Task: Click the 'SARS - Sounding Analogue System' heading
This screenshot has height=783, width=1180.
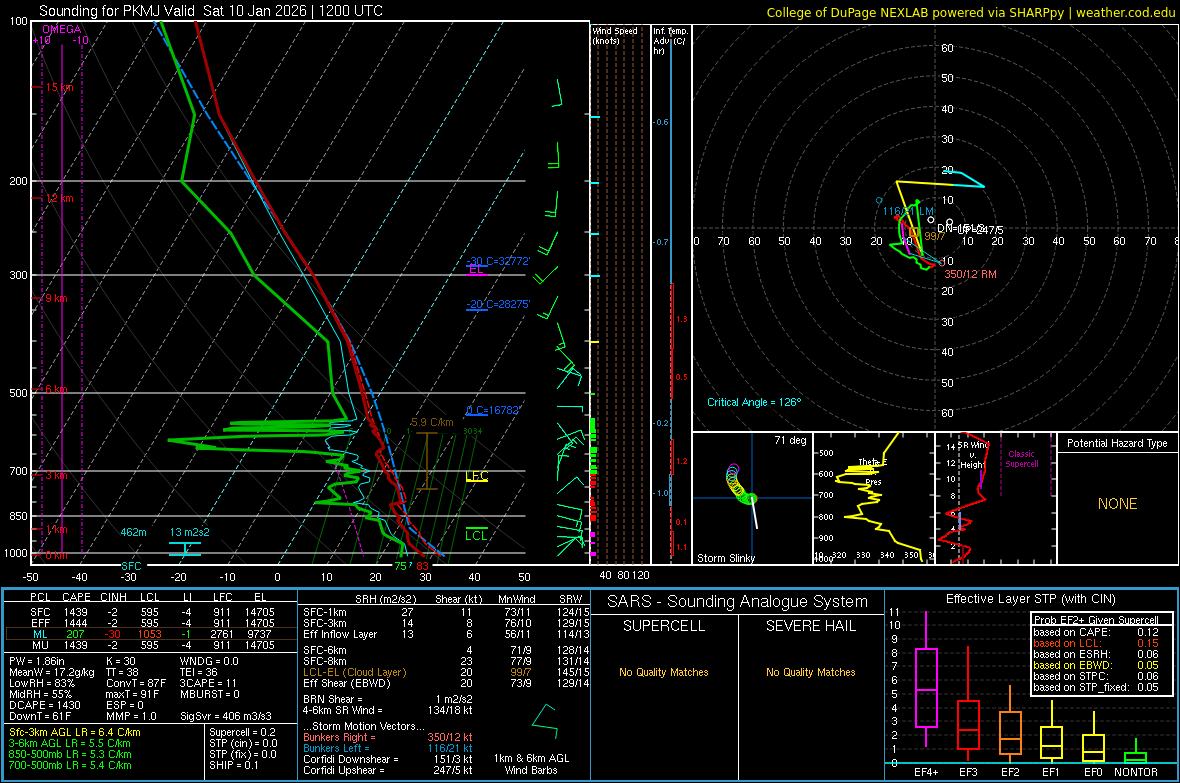Action: (738, 602)
